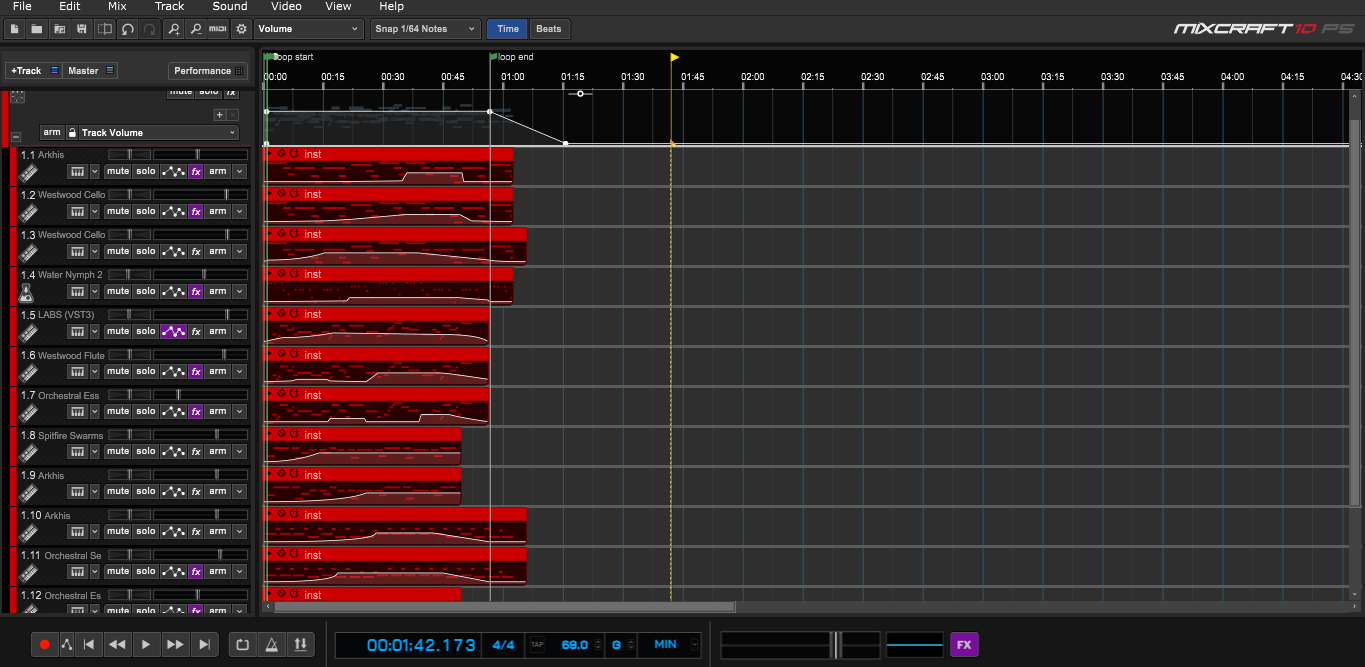
Task: Arm track 1.8 Spitfire Swarms
Action: point(218,451)
